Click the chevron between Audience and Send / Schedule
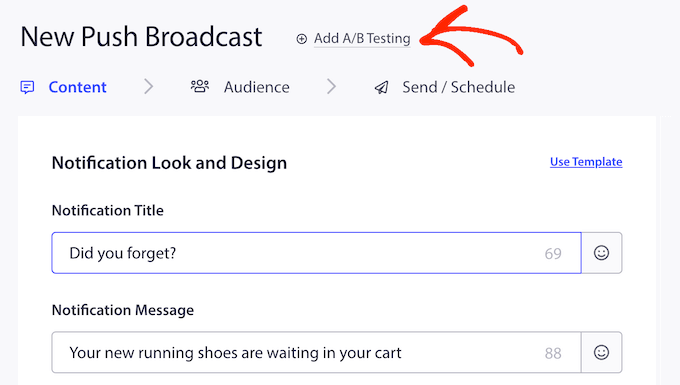 pyautogui.click(x=332, y=87)
